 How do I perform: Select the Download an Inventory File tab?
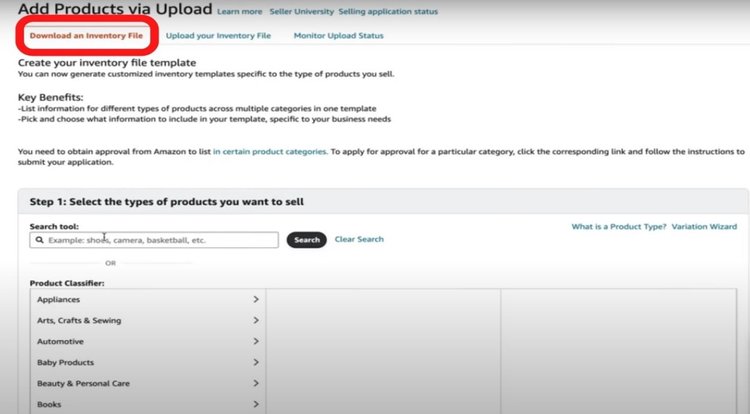pos(86,35)
